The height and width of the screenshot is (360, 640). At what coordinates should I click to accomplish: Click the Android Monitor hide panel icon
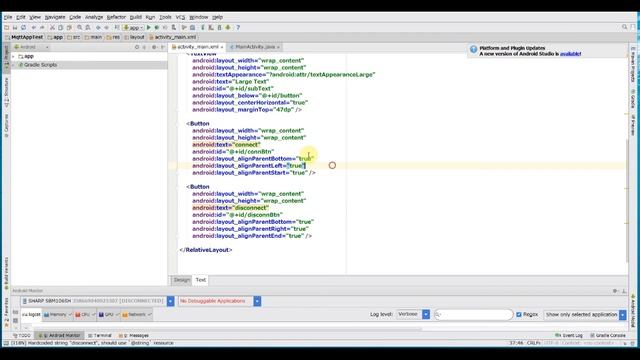coord(624,291)
